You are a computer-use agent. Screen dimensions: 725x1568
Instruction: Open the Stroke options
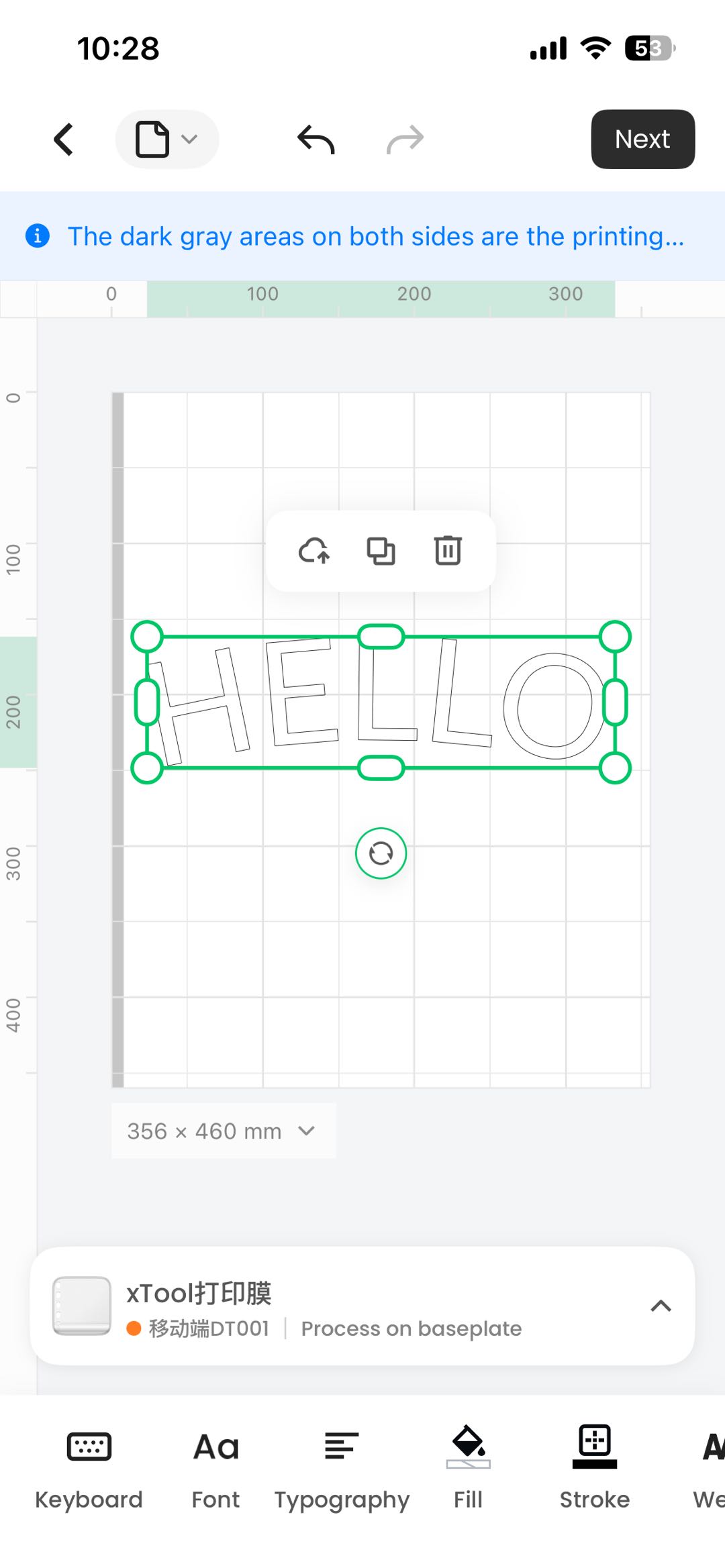click(x=595, y=1469)
